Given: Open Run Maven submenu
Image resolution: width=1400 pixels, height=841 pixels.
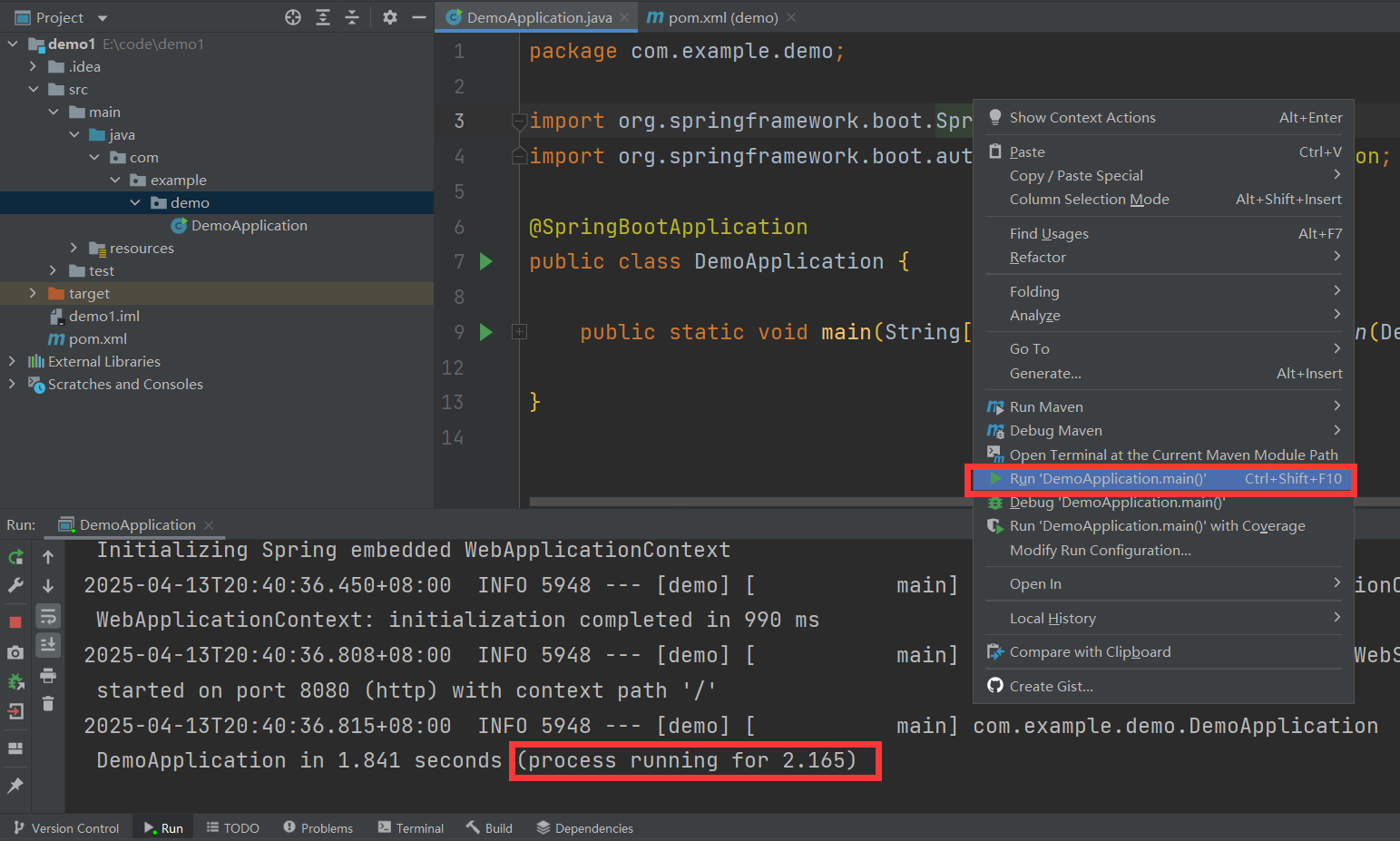Looking at the screenshot, I should [1163, 407].
